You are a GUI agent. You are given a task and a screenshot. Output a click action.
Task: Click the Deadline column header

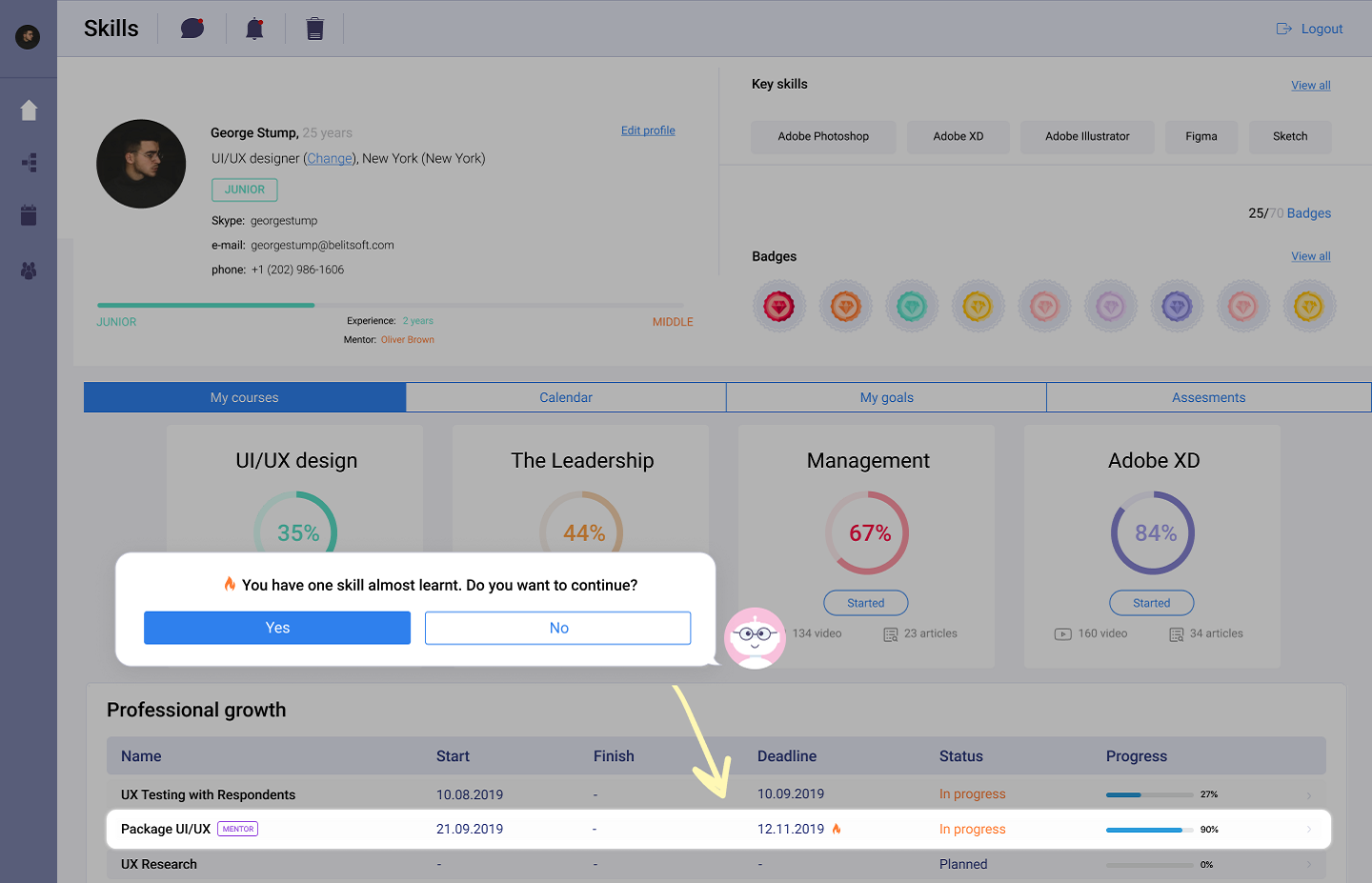tap(787, 756)
